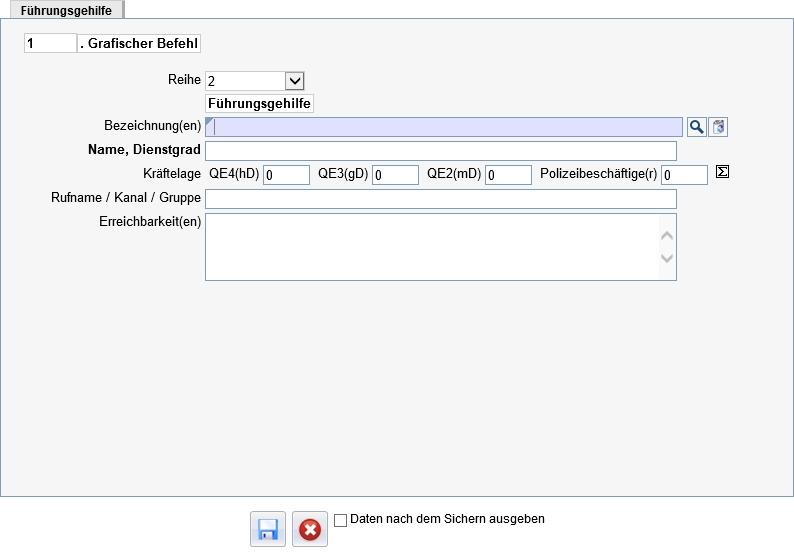Switch to the Führungsgehilfe tab
The height and width of the screenshot is (559, 794).
point(66,10)
